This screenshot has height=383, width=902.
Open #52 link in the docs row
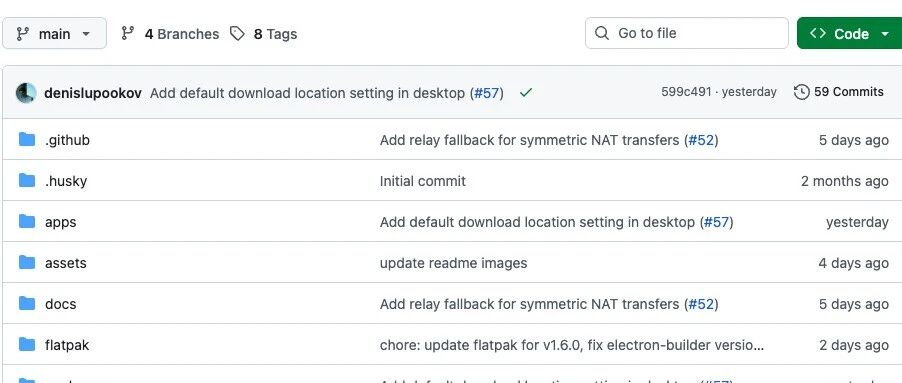coord(701,304)
